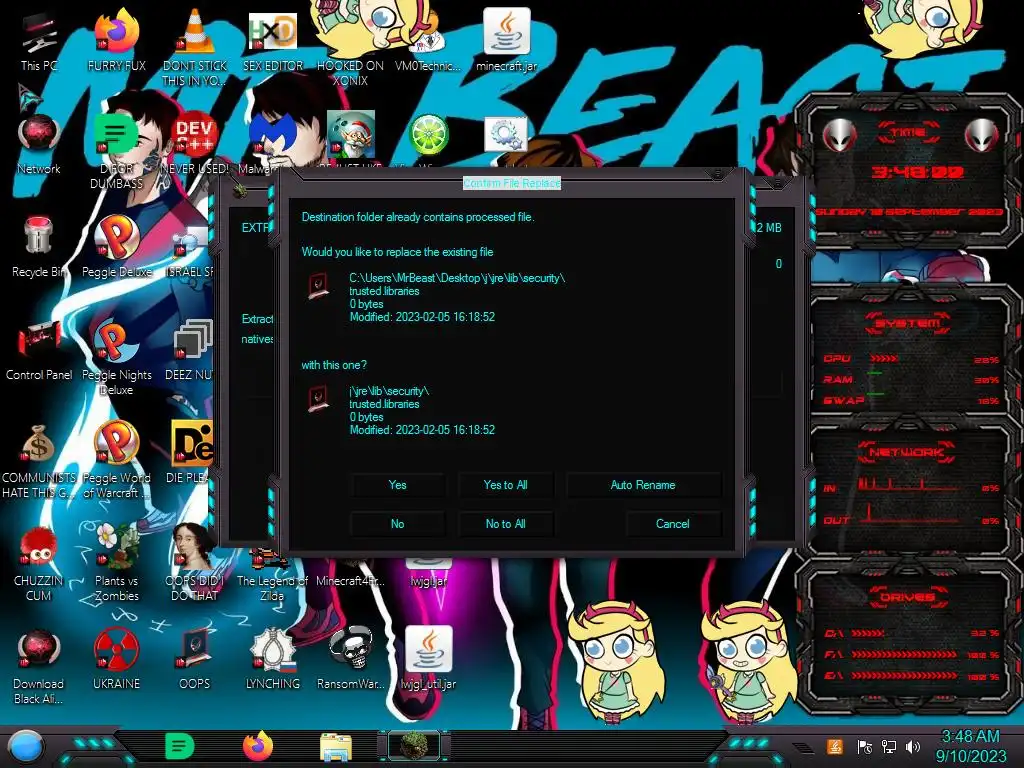The width and height of the screenshot is (1024, 768).
Task: Open VLC cone icon DONT STICK
Action: tap(195, 47)
